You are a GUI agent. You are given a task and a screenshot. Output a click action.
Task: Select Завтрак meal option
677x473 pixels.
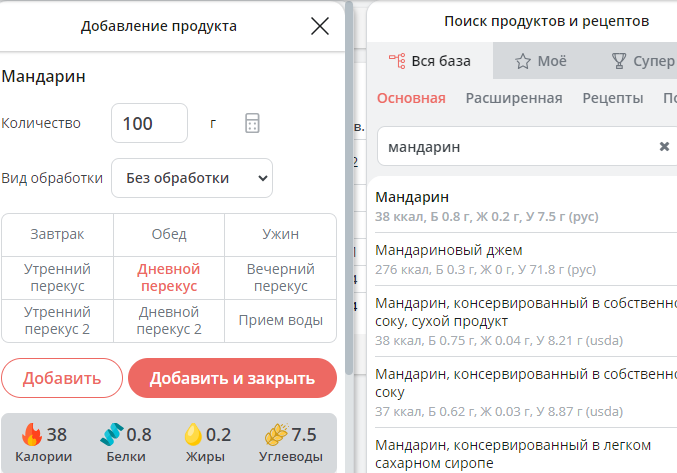[57, 234]
